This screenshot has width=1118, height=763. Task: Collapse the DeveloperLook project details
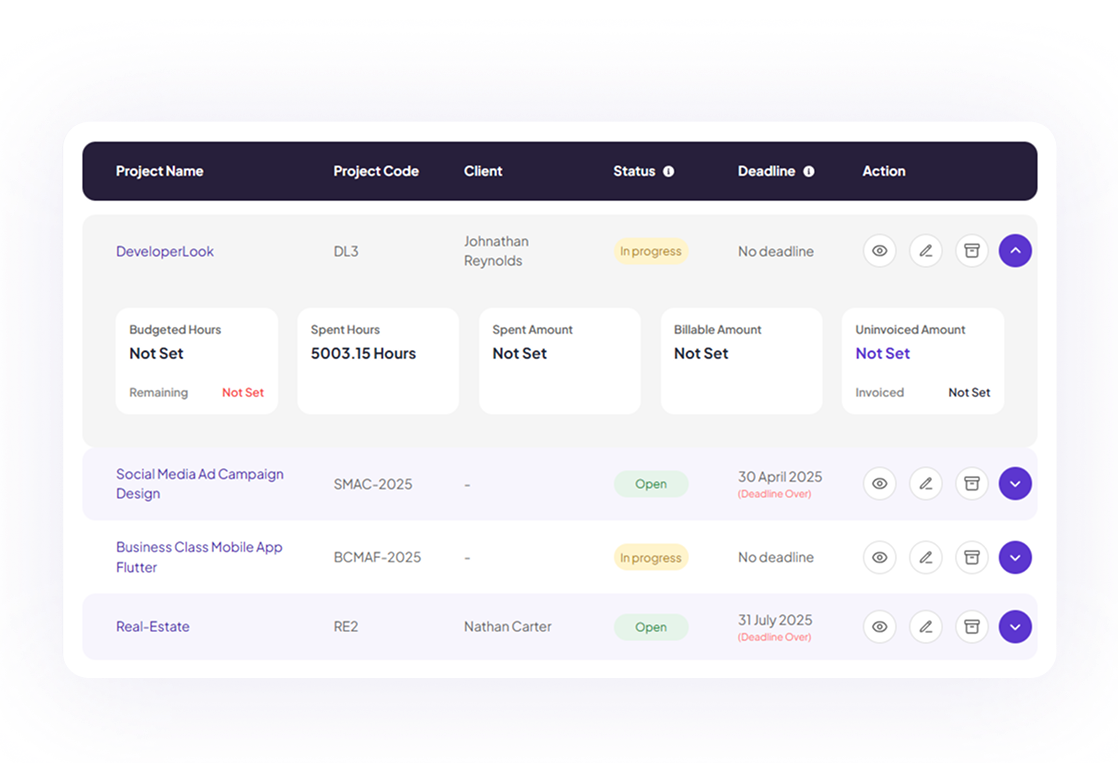(1015, 251)
